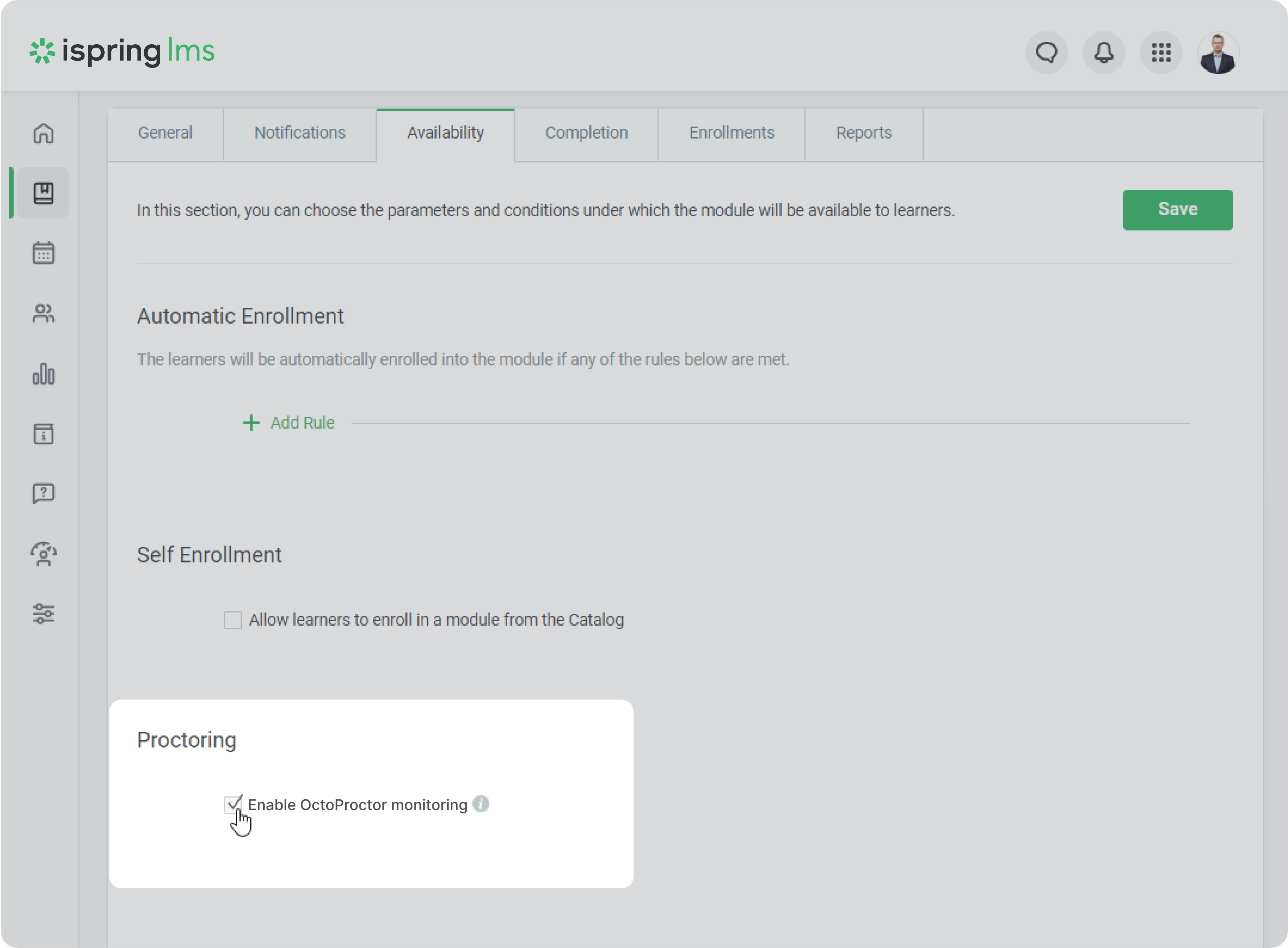Switch to the Completion tab
This screenshot has height=948, width=1288.
(586, 133)
